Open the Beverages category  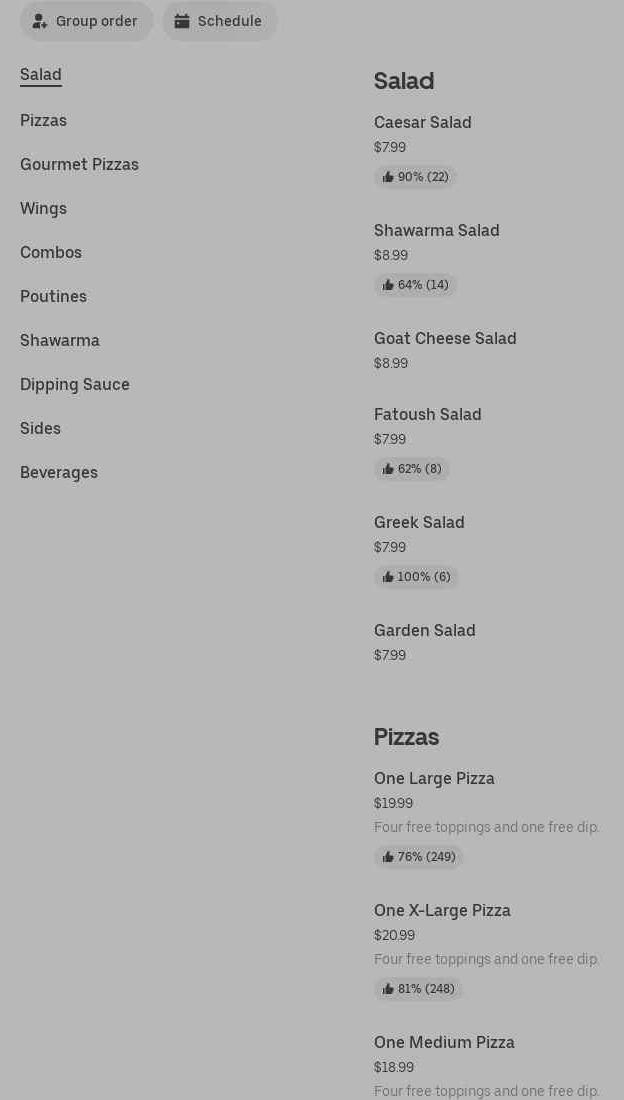[x=59, y=472]
